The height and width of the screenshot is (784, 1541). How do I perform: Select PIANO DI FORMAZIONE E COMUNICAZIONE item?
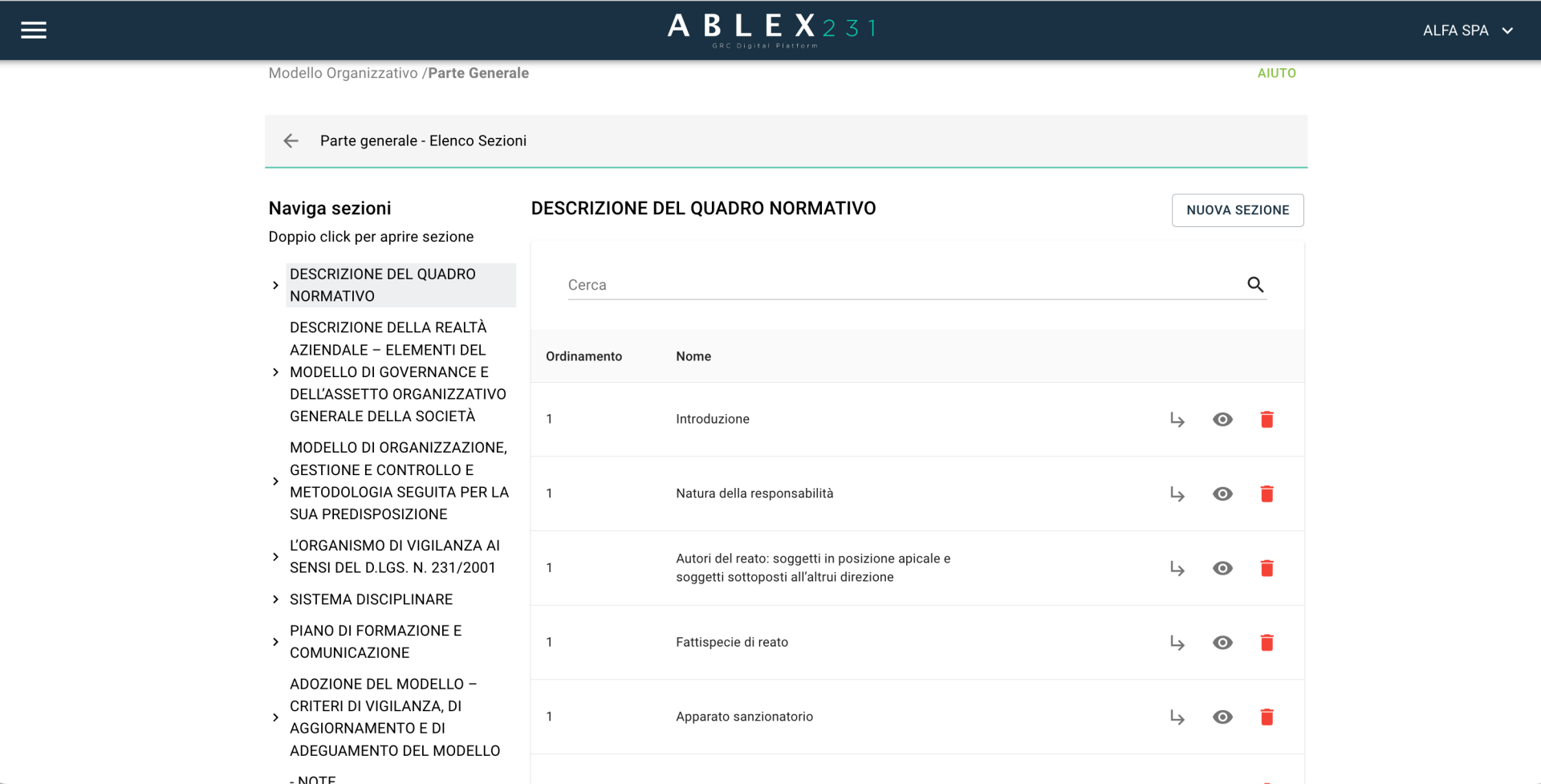[375, 642]
